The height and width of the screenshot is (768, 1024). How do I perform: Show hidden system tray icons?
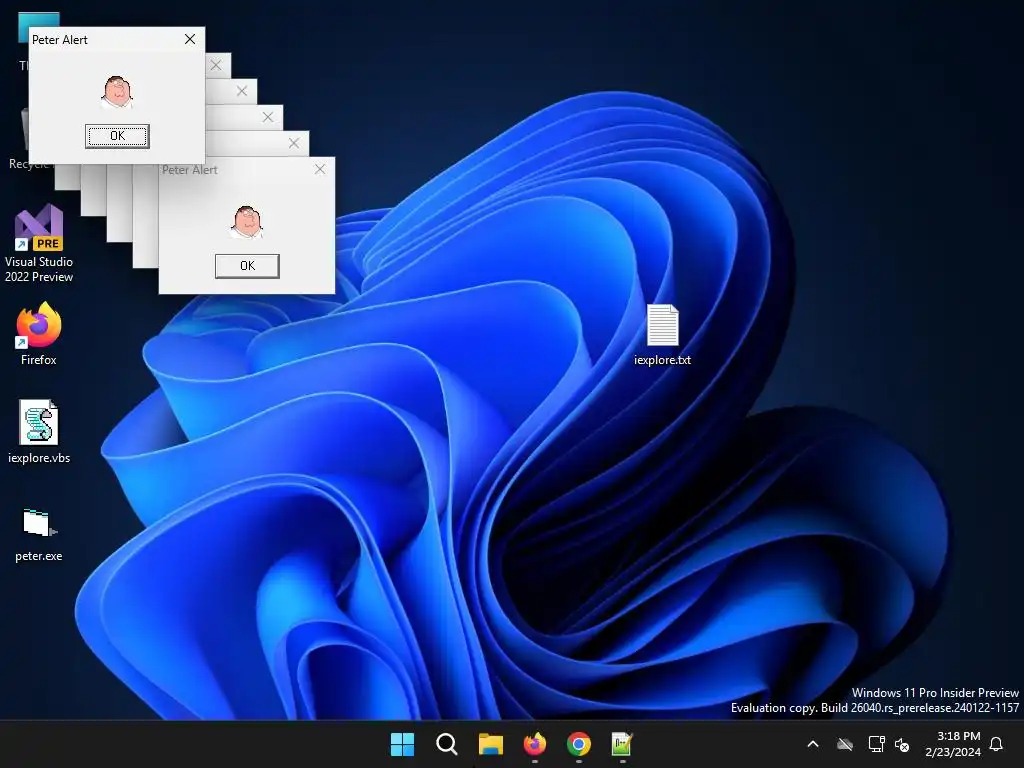[x=813, y=744]
